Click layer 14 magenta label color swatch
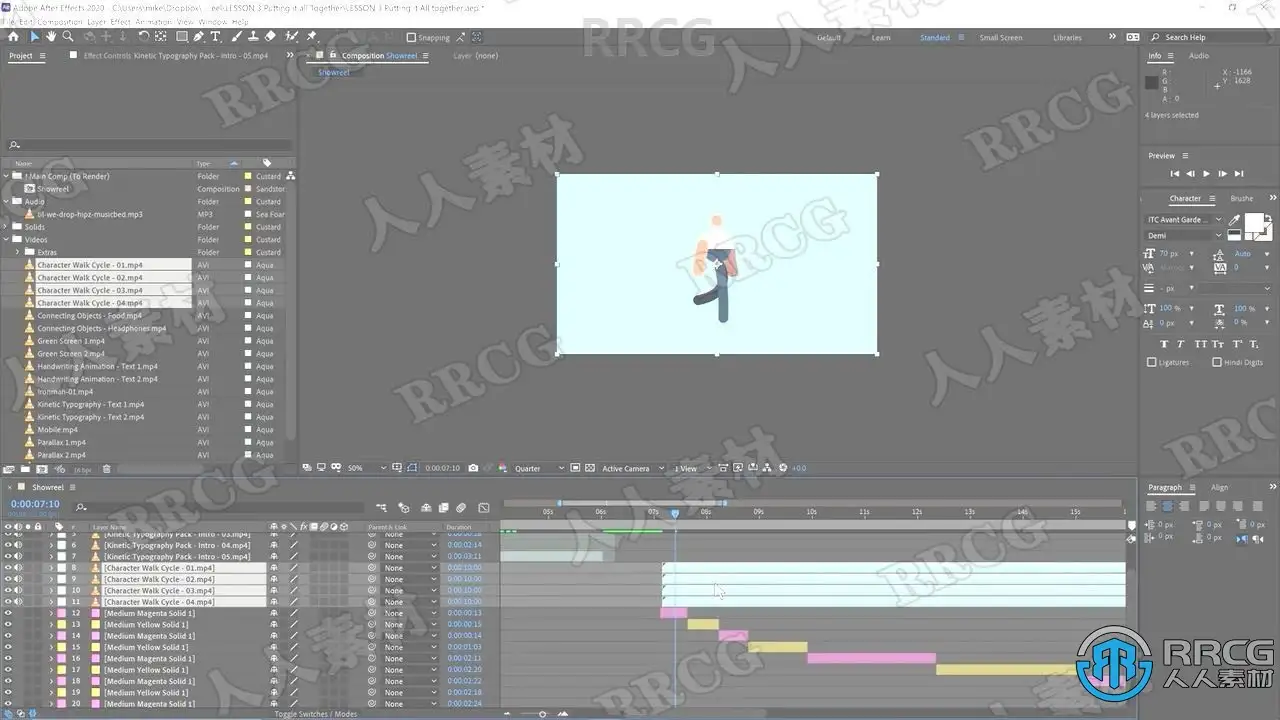Screen dimensions: 1280x720 coord(60,636)
